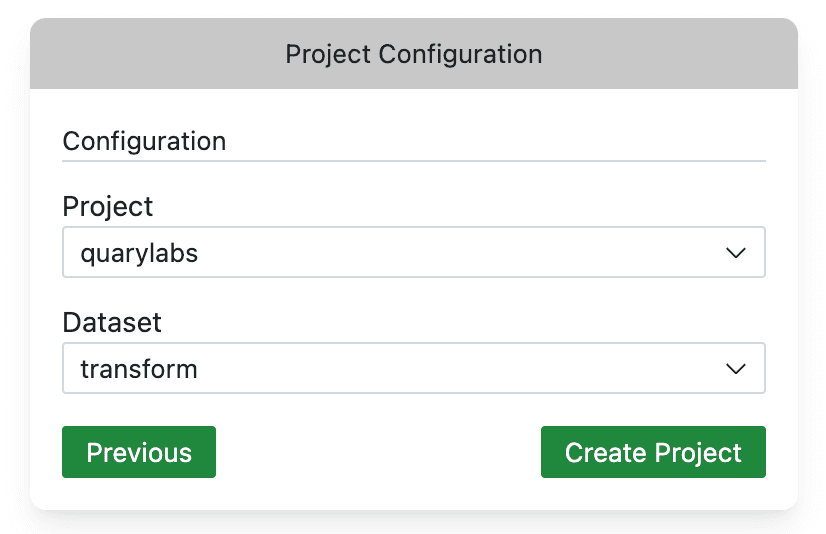Click empty space between Previous and Create Project
826x534 pixels.
[378, 453]
